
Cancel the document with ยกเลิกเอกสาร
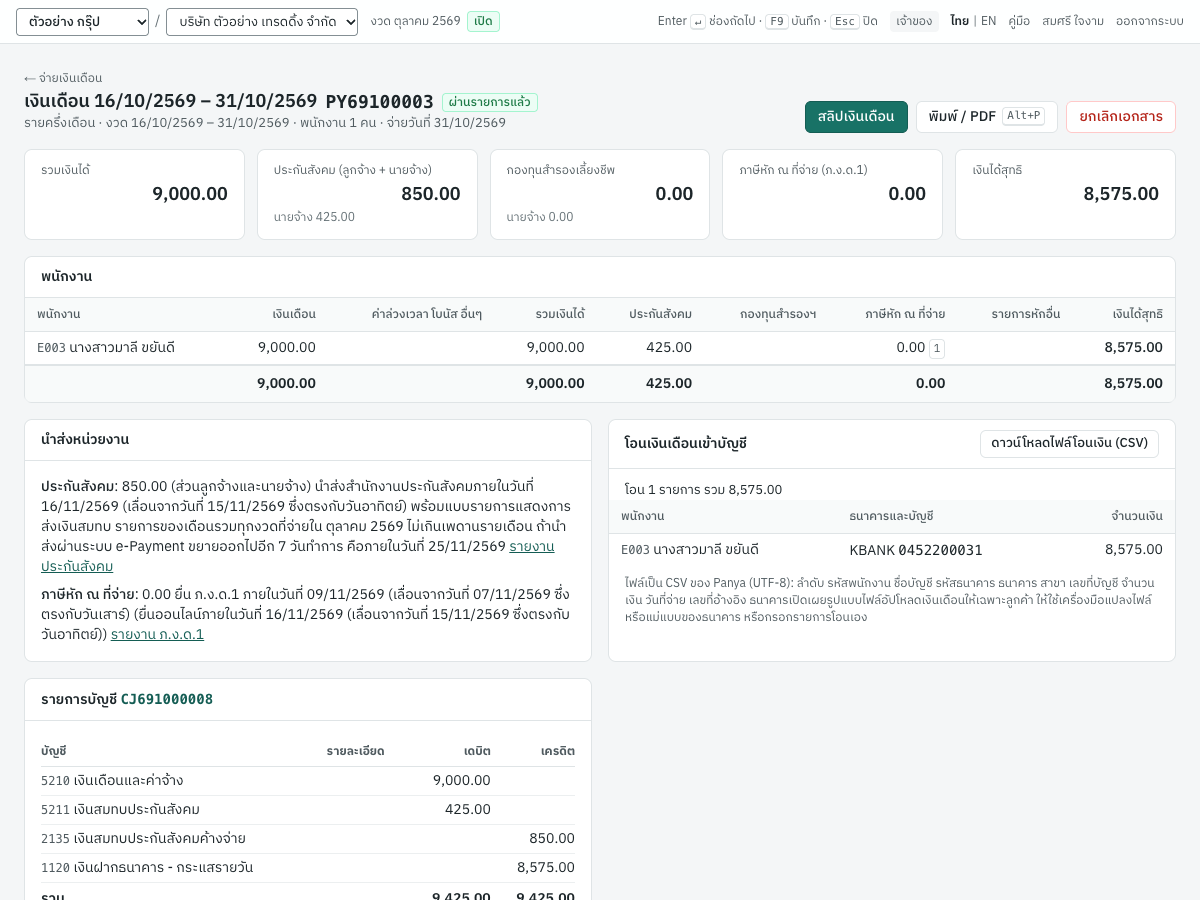pos(1121,117)
